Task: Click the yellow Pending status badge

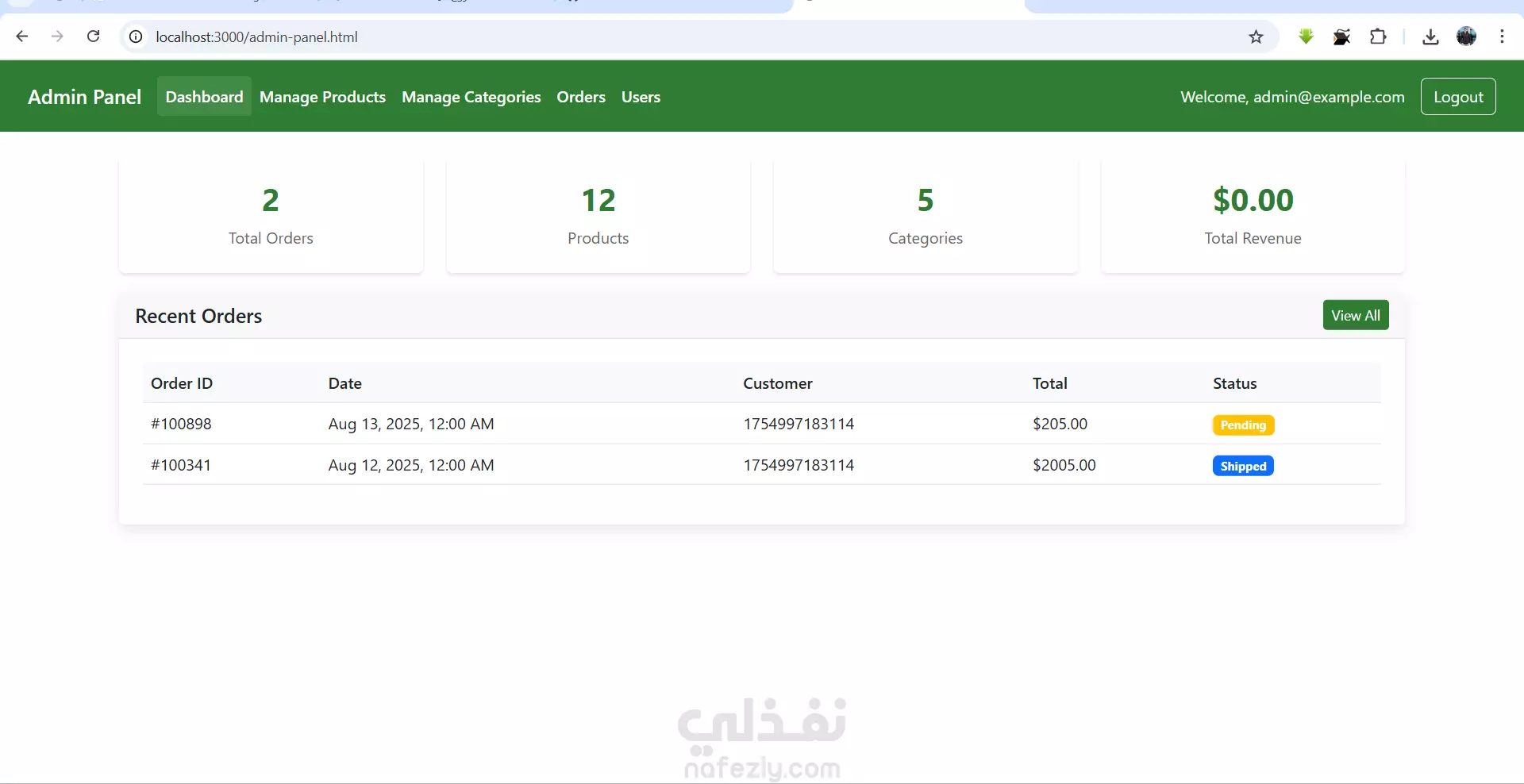Action: pyautogui.click(x=1243, y=425)
